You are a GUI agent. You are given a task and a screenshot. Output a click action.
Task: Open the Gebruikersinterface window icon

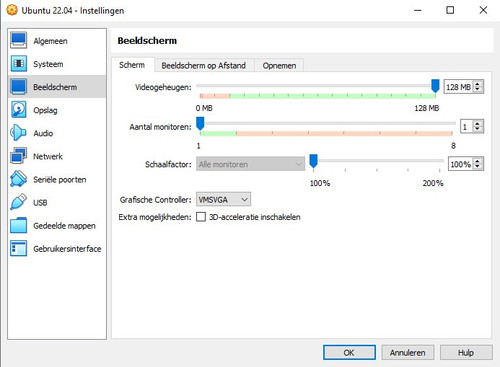point(18,248)
